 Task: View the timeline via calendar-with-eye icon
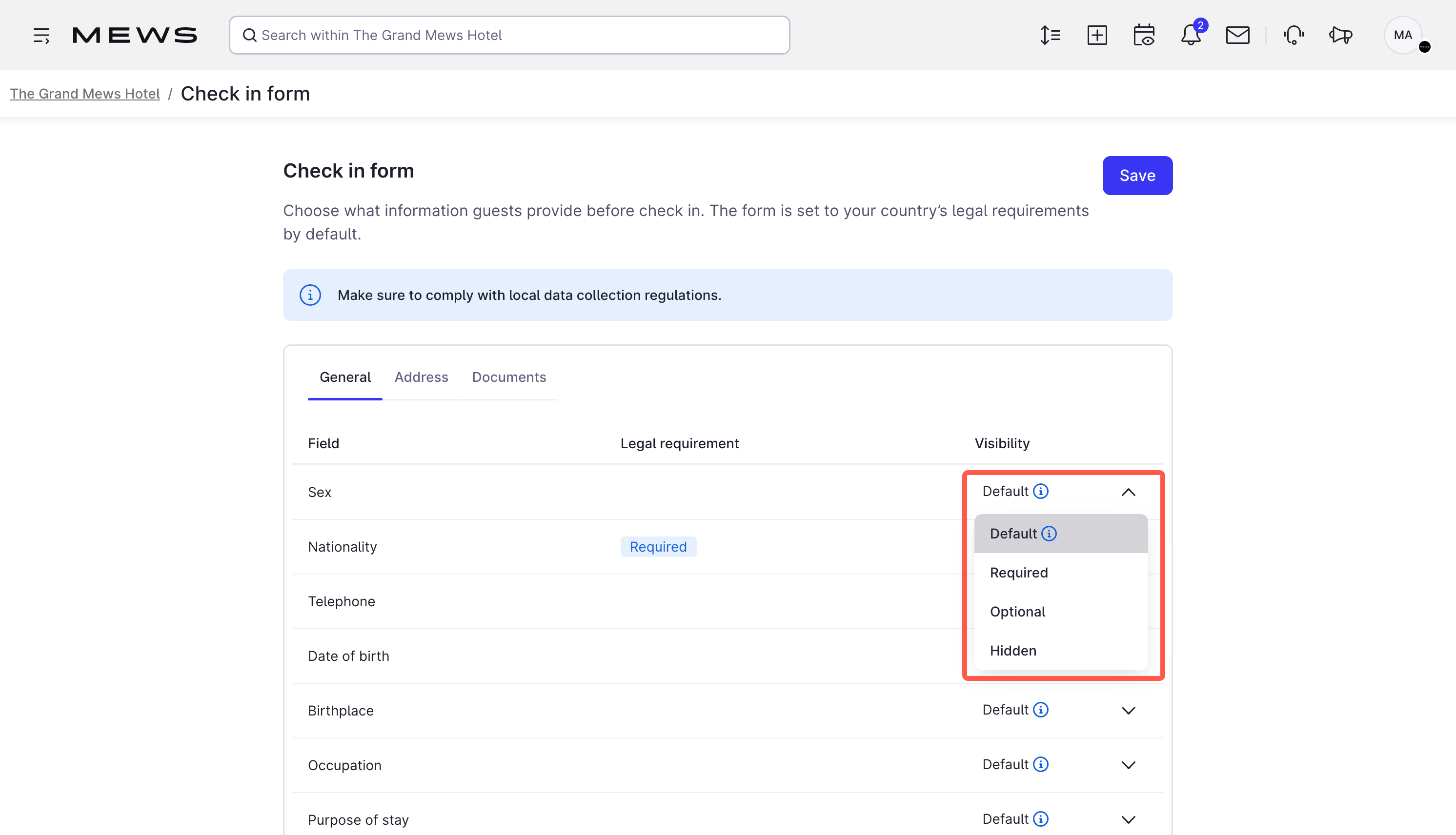click(x=1143, y=35)
